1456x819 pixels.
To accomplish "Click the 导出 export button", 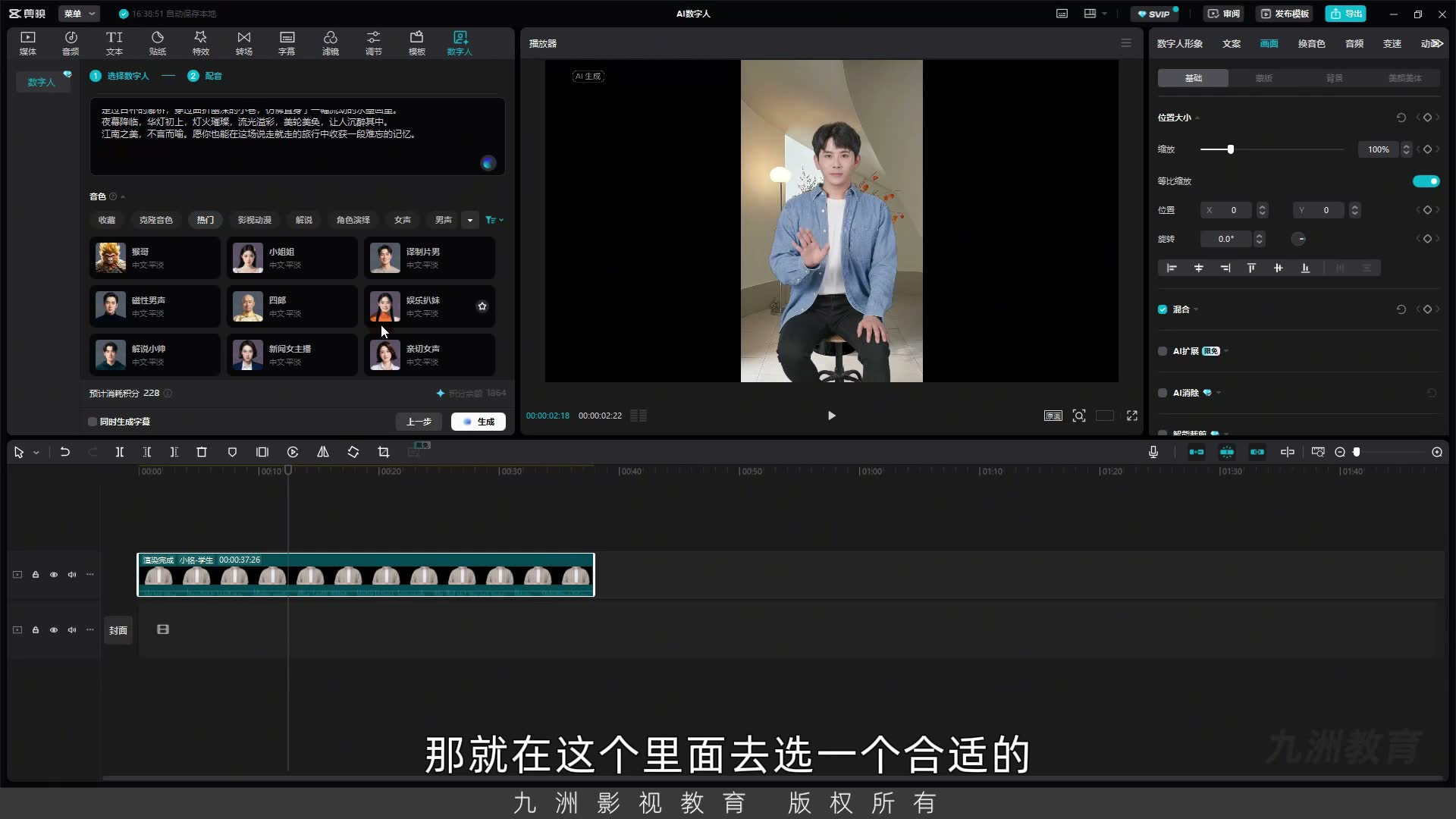I will tap(1346, 14).
